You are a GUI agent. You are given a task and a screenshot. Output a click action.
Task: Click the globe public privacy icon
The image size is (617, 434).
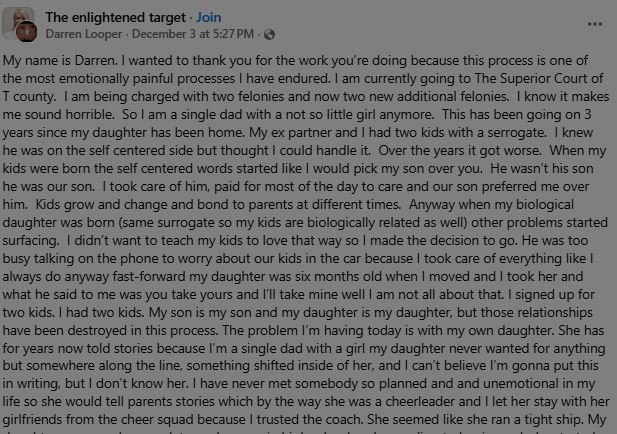(269, 35)
